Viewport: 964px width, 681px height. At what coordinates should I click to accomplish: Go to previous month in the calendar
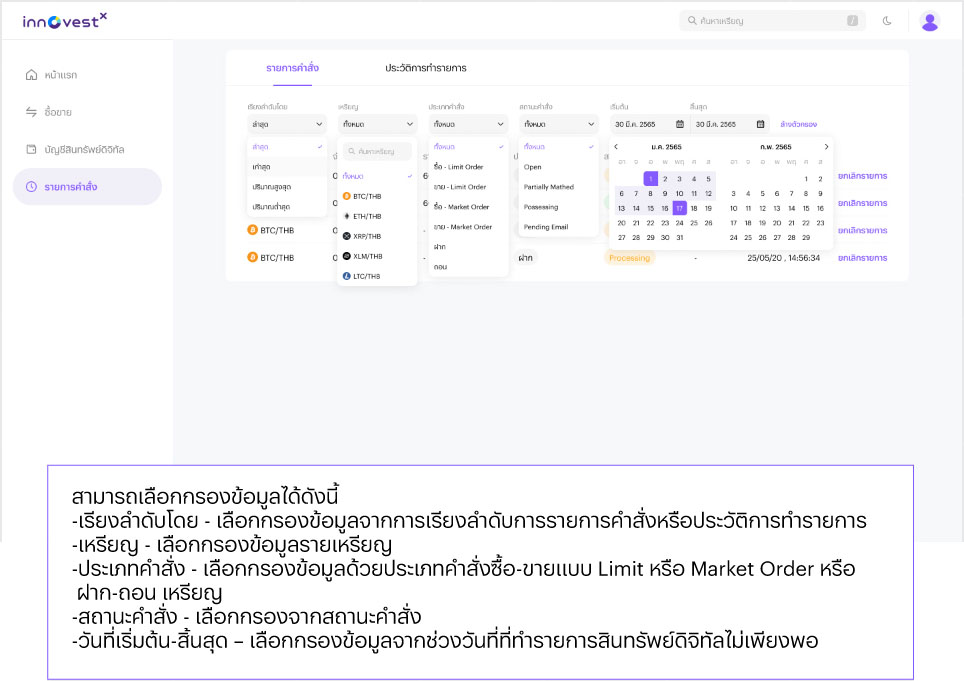pyautogui.click(x=616, y=147)
